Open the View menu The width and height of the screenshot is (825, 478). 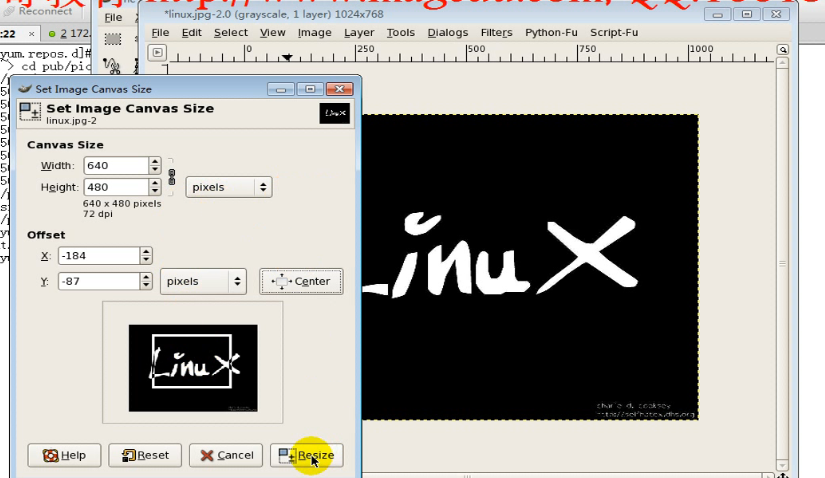point(273,33)
